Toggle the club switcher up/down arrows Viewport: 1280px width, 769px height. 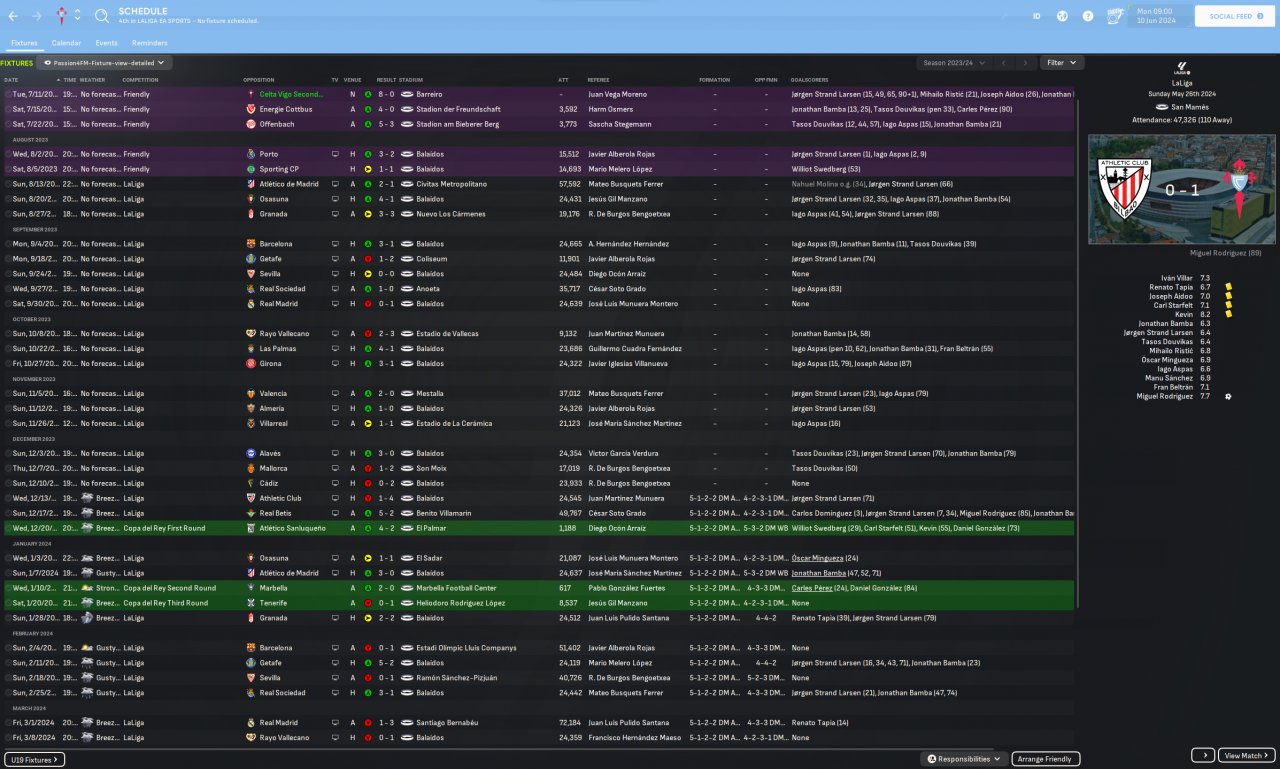[78, 16]
